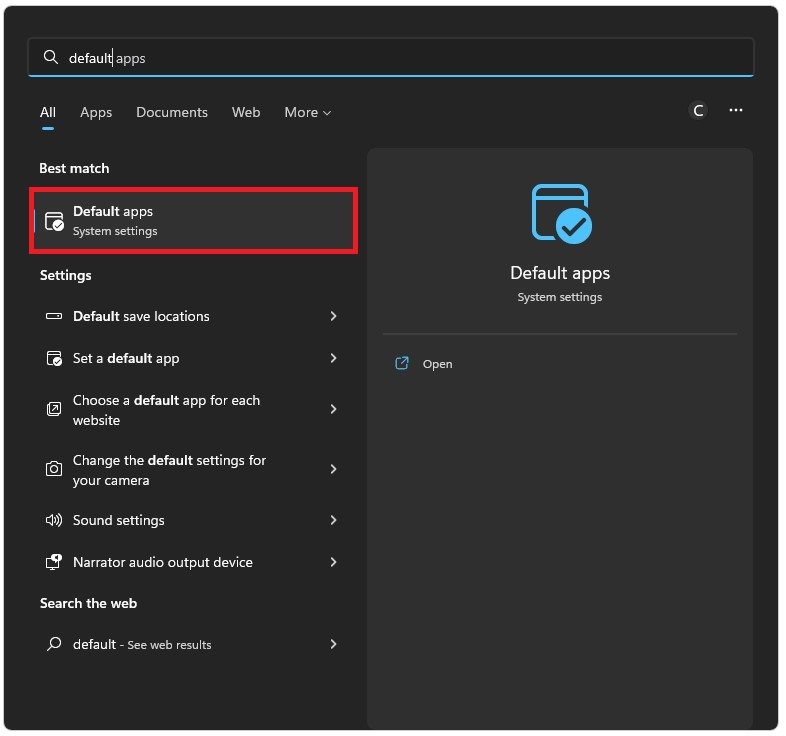Image resolution: width=786 pixels, height=736 pixels.
Task: Click Open in the preview pane
Action: (x=437, y=364)
